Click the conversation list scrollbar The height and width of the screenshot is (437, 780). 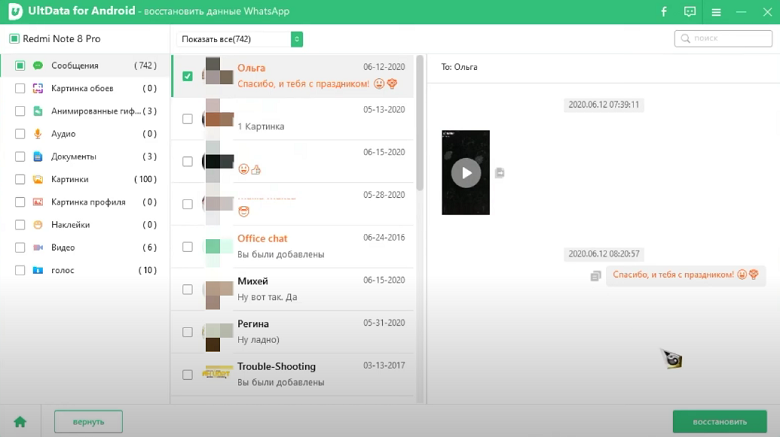tap(420, 123)
